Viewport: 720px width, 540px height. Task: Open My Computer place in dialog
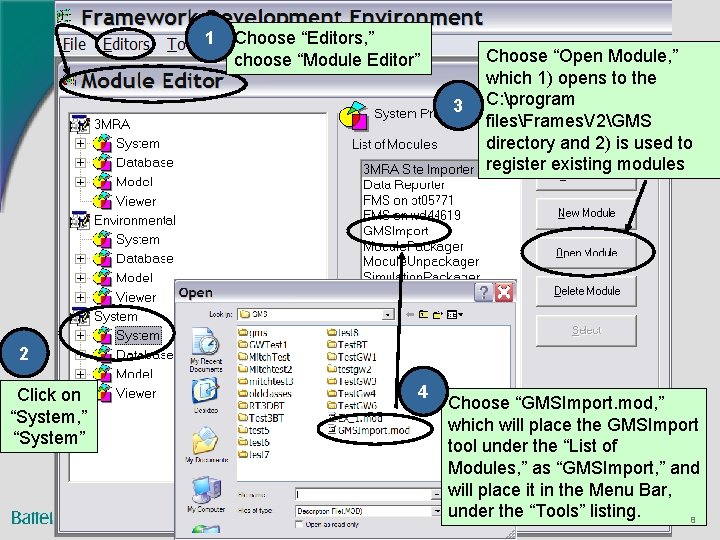pos(206,495)
